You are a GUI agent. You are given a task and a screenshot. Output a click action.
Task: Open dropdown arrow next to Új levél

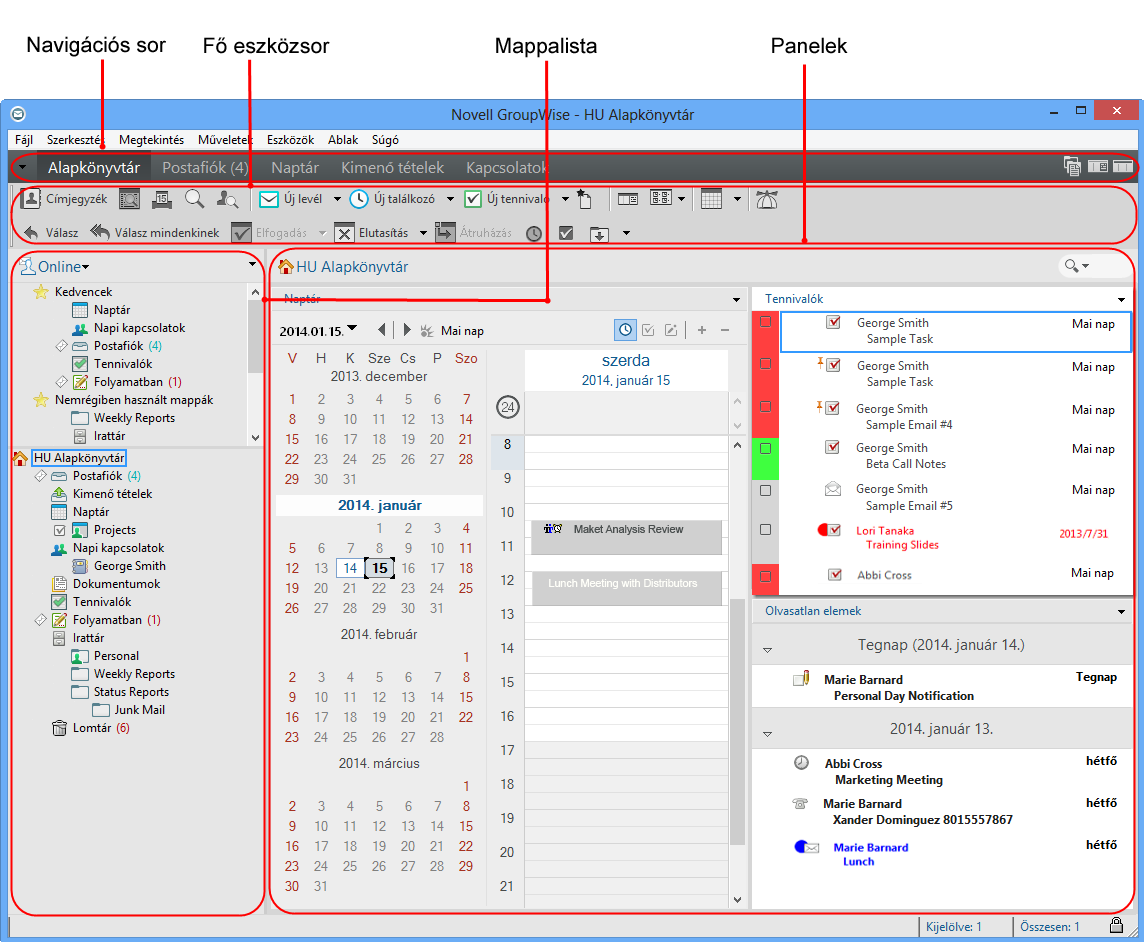(337, 198)
